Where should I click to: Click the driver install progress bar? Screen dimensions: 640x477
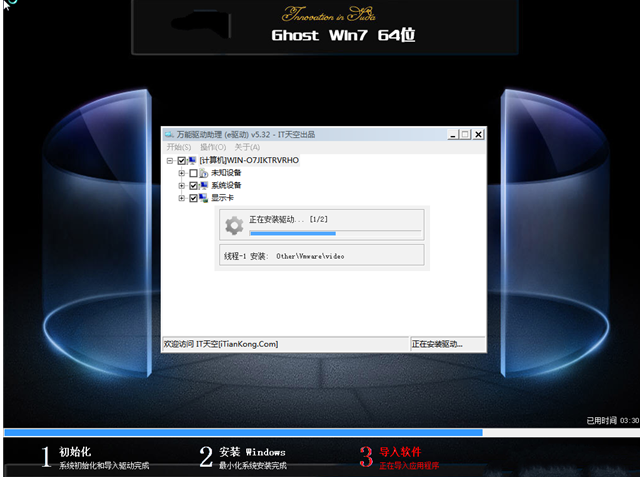(x=335, y=233)
